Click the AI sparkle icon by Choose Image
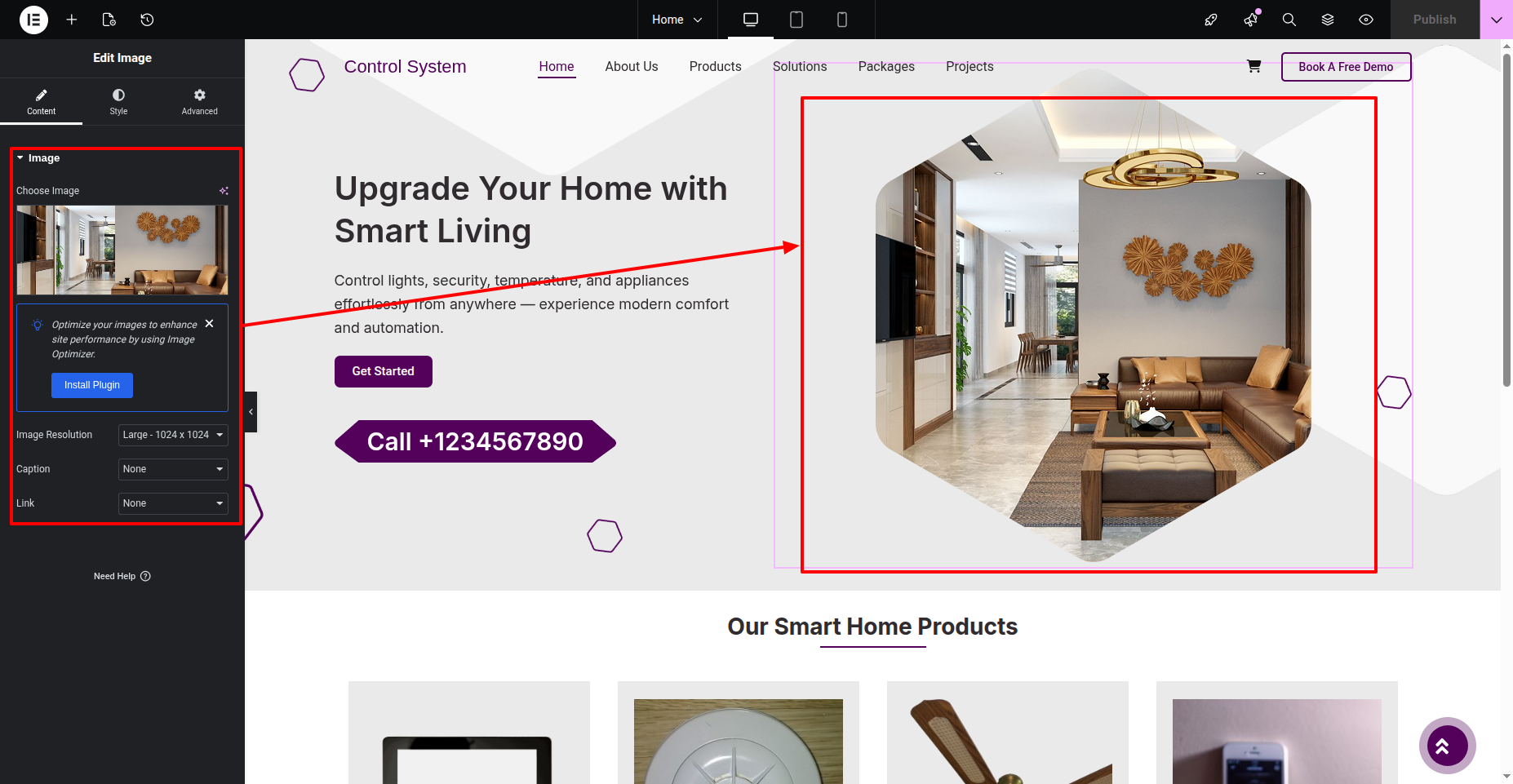 click(x=224, y=191)
